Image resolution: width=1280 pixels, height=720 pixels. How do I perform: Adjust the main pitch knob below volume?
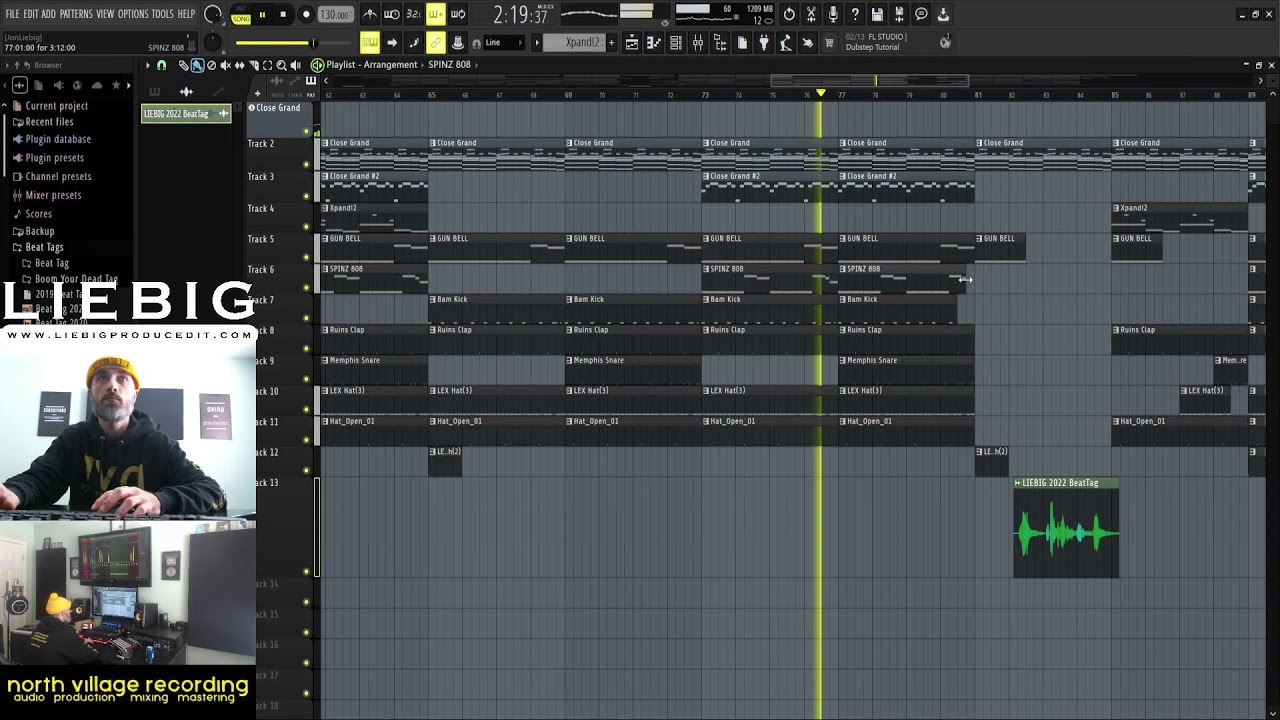click(212, 42)
